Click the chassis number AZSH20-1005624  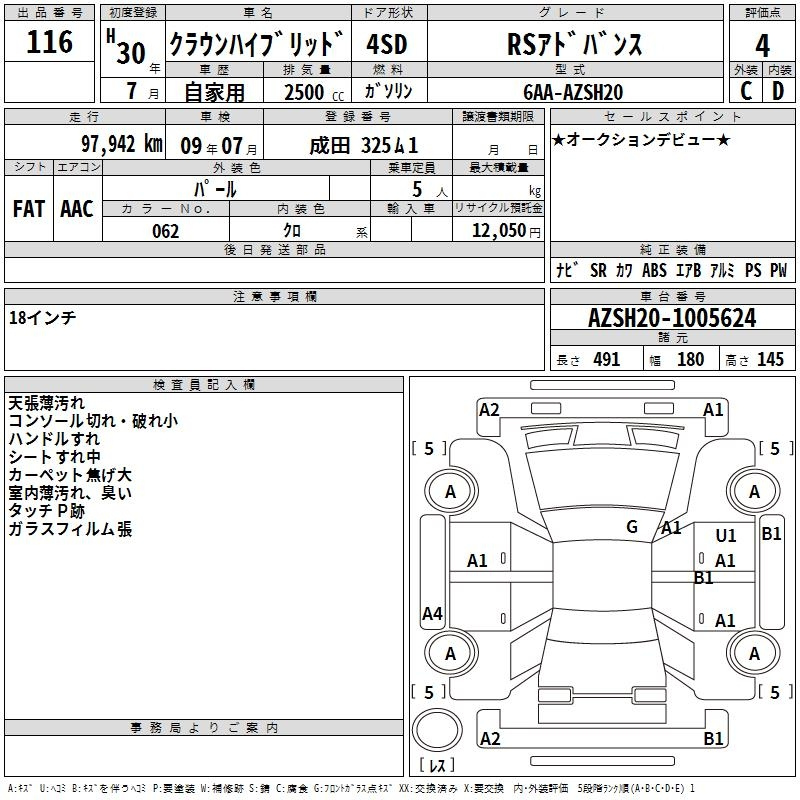tap(672, 319)
